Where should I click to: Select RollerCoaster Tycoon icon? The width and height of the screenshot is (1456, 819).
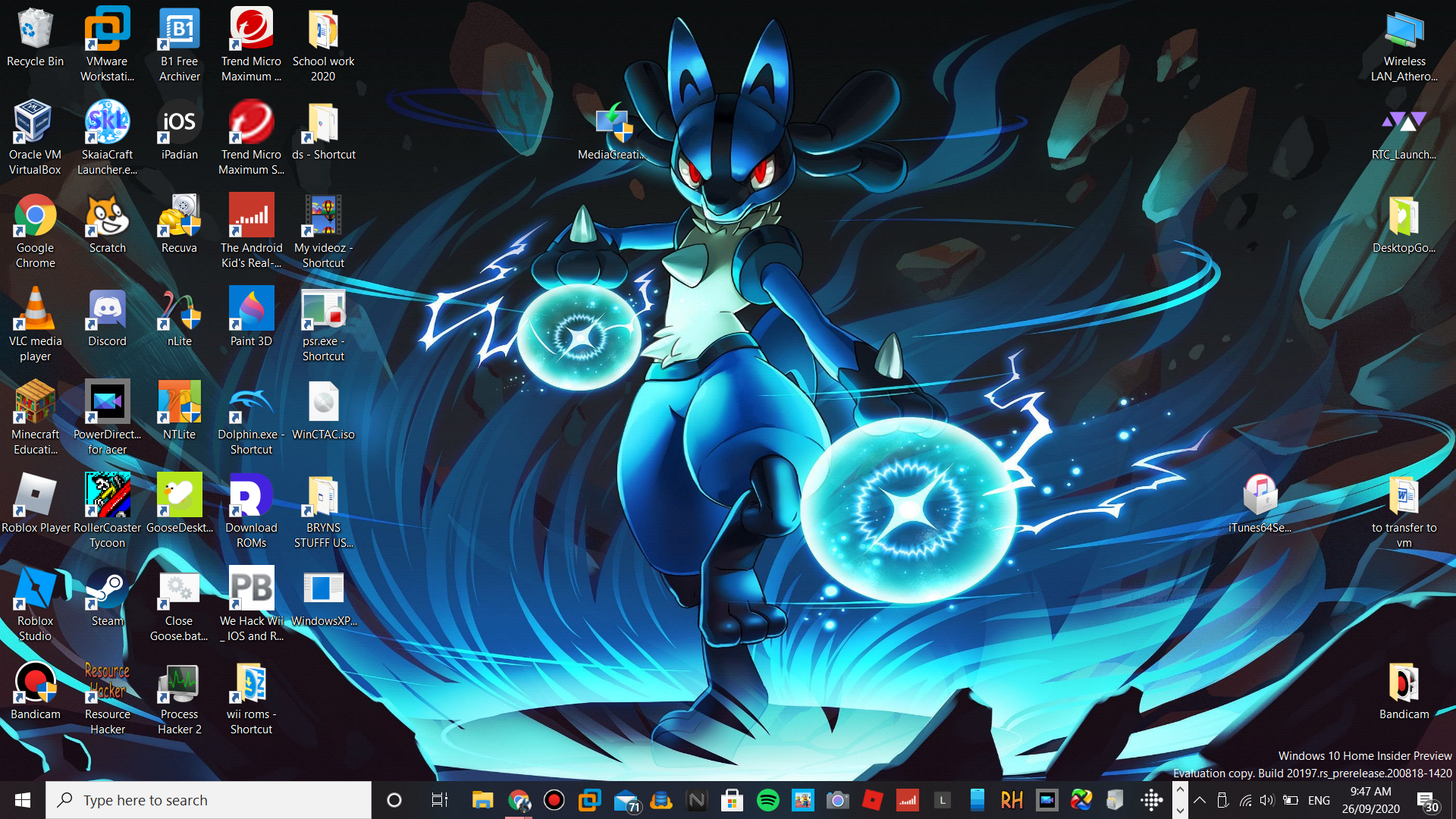(x=107, y=510)
